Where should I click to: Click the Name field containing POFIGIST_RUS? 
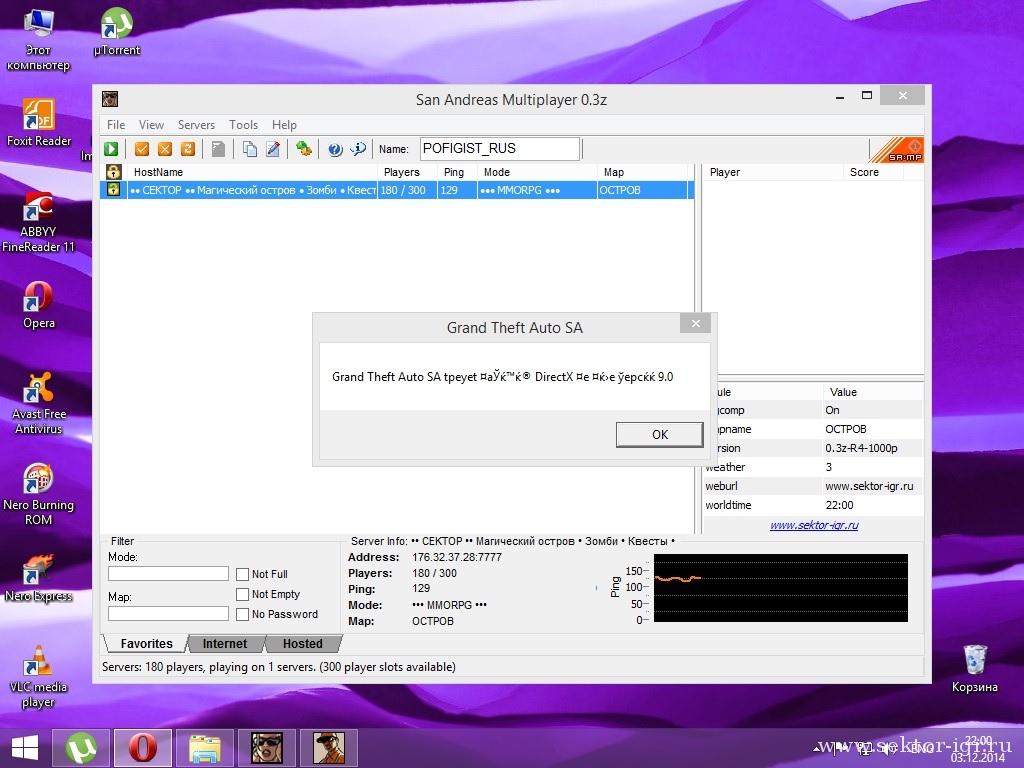[x=500, y=149]
